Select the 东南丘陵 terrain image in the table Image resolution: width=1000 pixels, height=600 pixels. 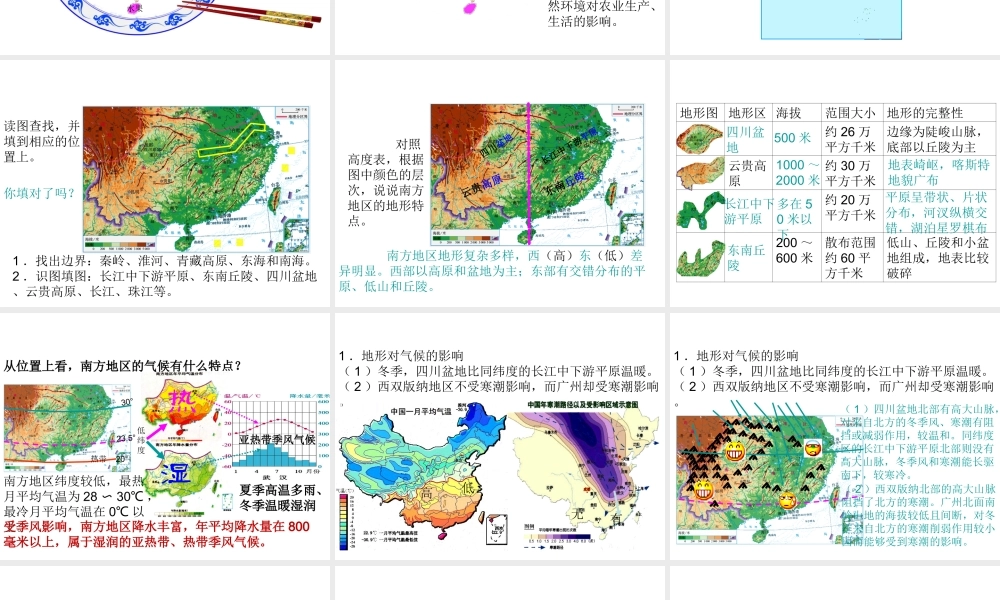point(700,256)
